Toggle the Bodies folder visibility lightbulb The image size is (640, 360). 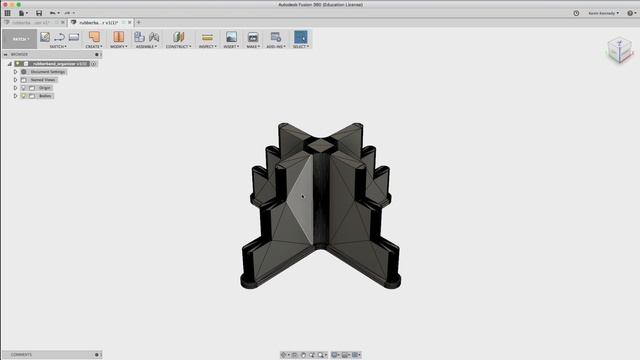tap(24, 96)
